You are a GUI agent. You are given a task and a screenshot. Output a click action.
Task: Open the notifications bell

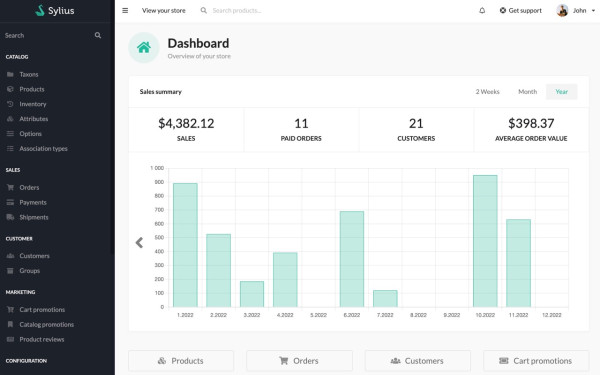point(482,10)
